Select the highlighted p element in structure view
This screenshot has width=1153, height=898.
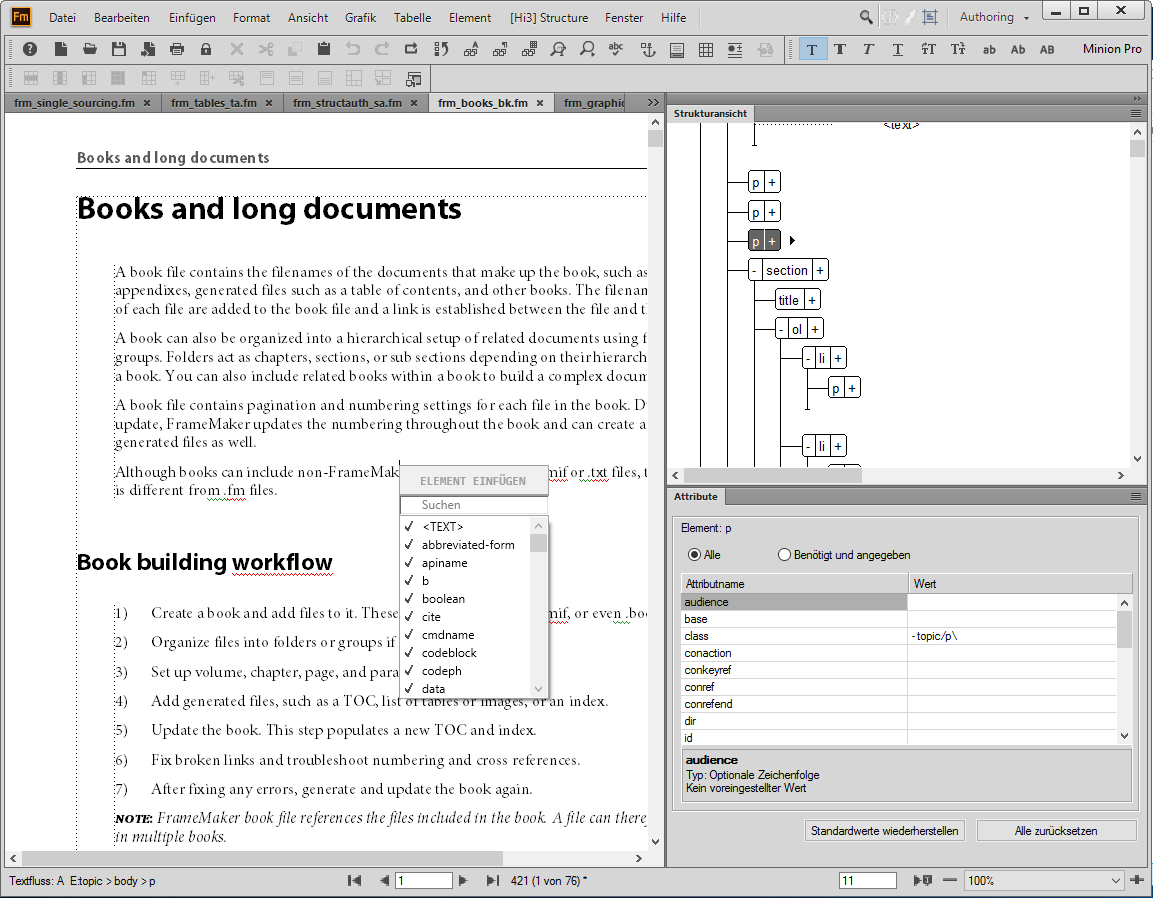click(756, 240)
